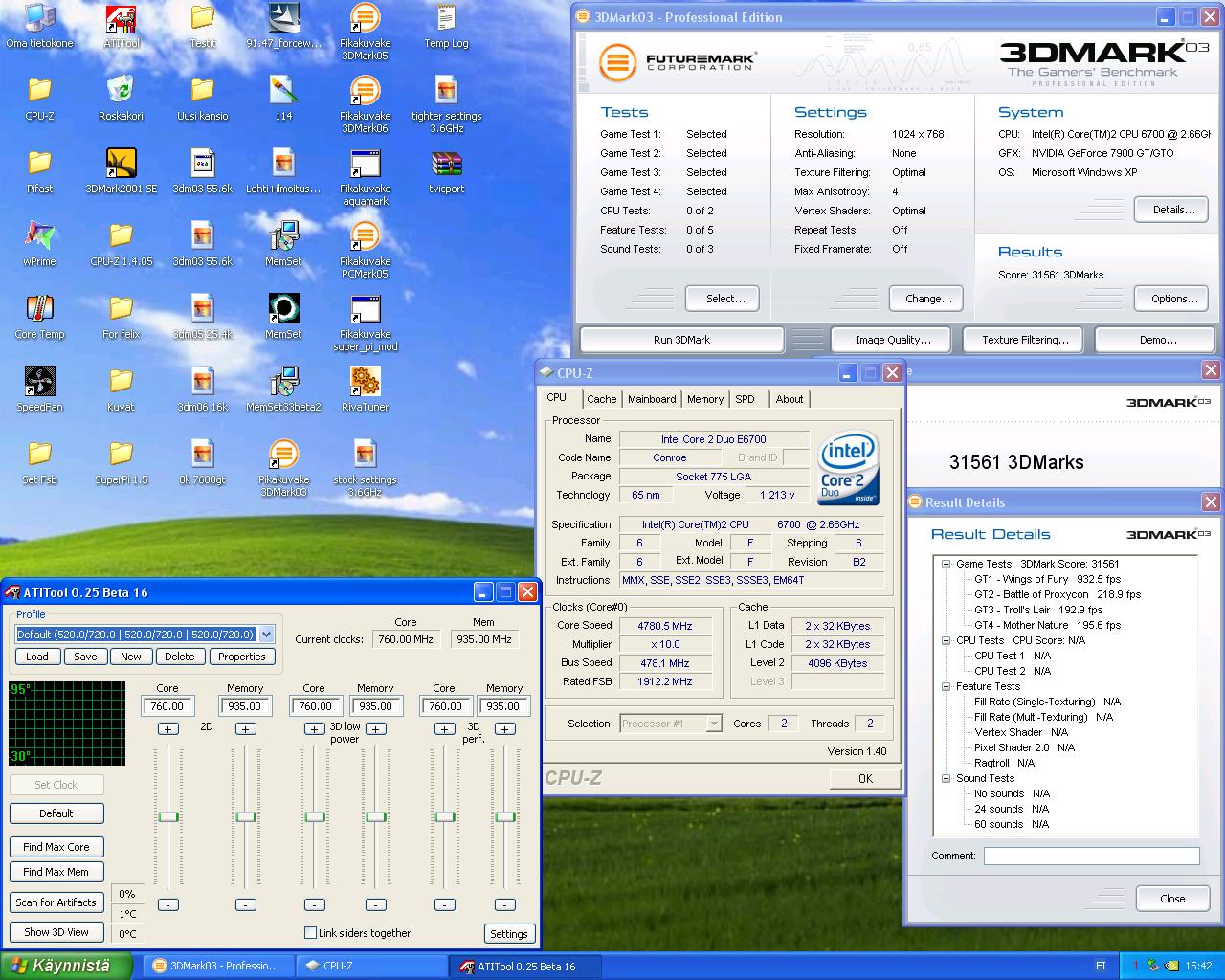Open the CPU-Z Processor selection dropdown
This screenshot has width=1225, height=980.
pyautogui.click(x=714, y=724)
